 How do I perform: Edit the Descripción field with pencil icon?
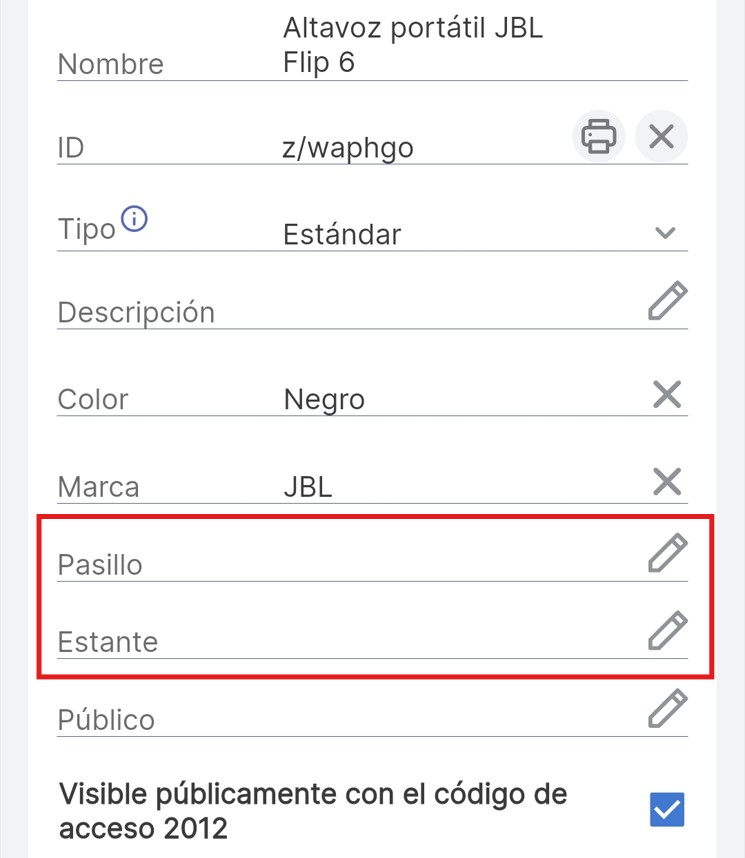click(x=667, y=301)
